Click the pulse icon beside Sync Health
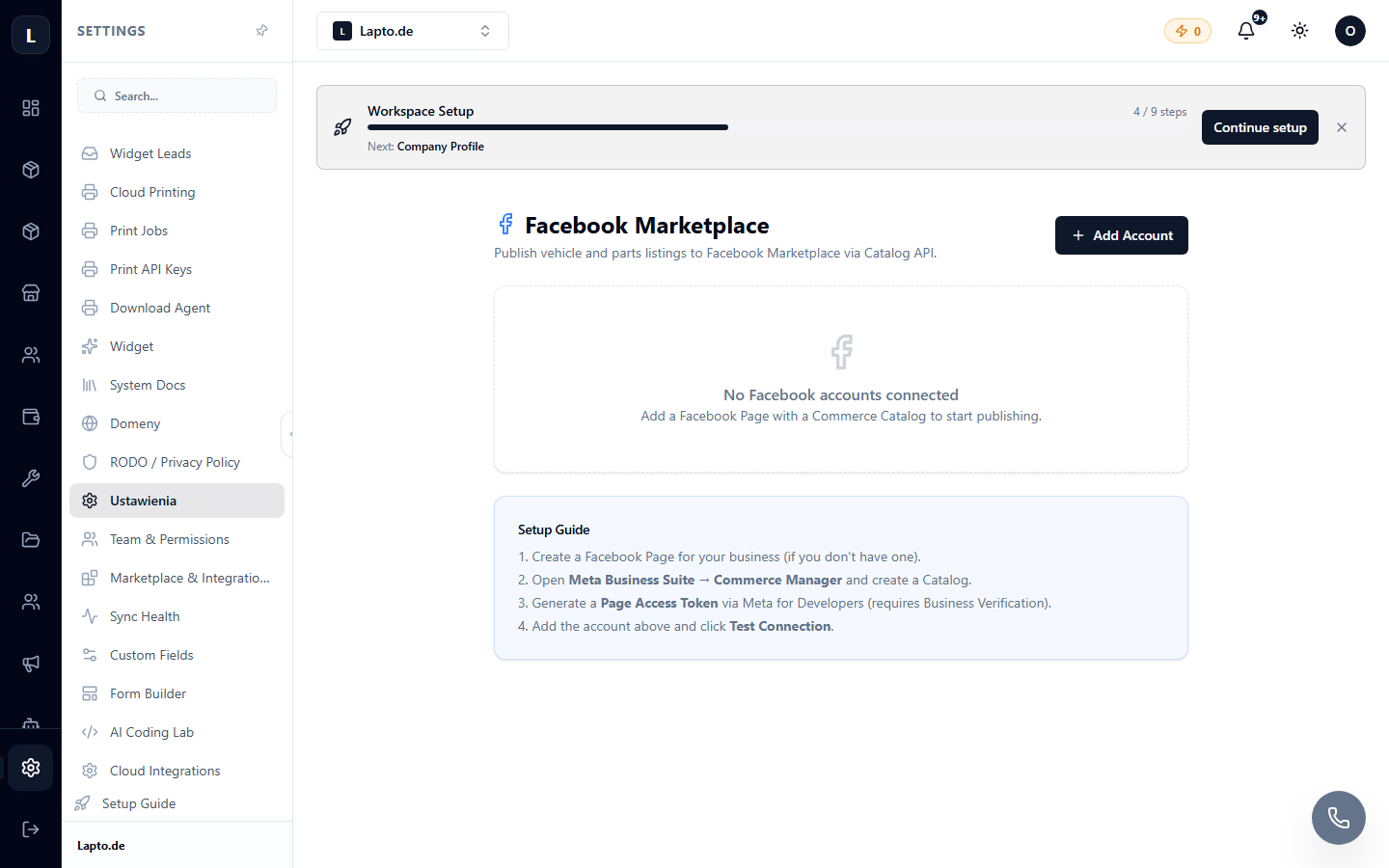 pyautogui.click(x=90, y=616)
